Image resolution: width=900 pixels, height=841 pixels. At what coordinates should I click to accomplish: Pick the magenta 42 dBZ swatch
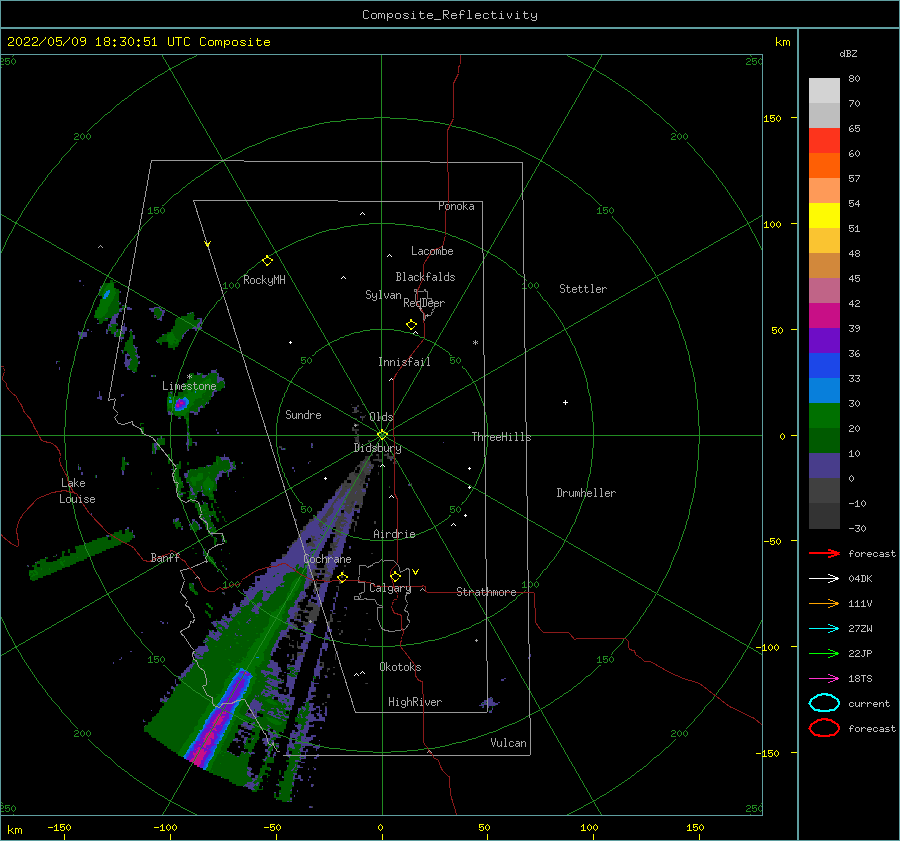[x=824, y=316]
